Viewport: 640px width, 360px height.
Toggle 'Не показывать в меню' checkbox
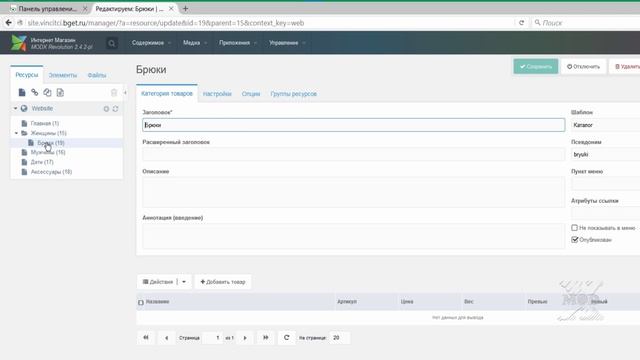tap(574, 227)
